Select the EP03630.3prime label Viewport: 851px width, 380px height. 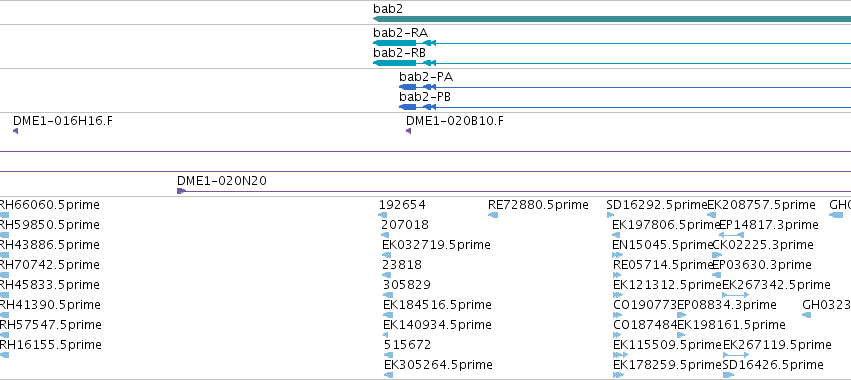coord(762,265)
